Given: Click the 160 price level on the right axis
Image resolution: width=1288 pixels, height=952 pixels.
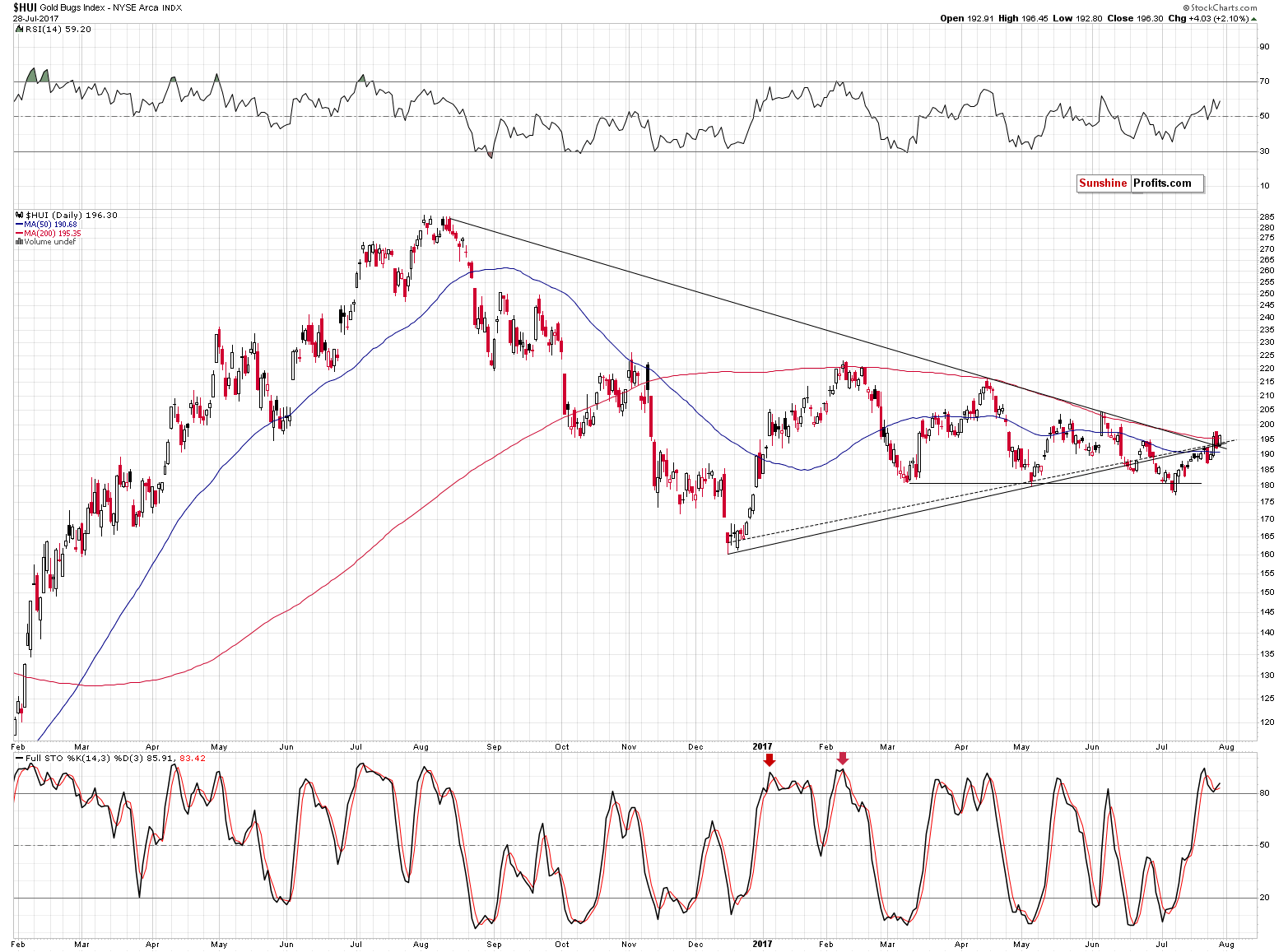Looking at the screenshot, I should click(x=1267, y=555).
